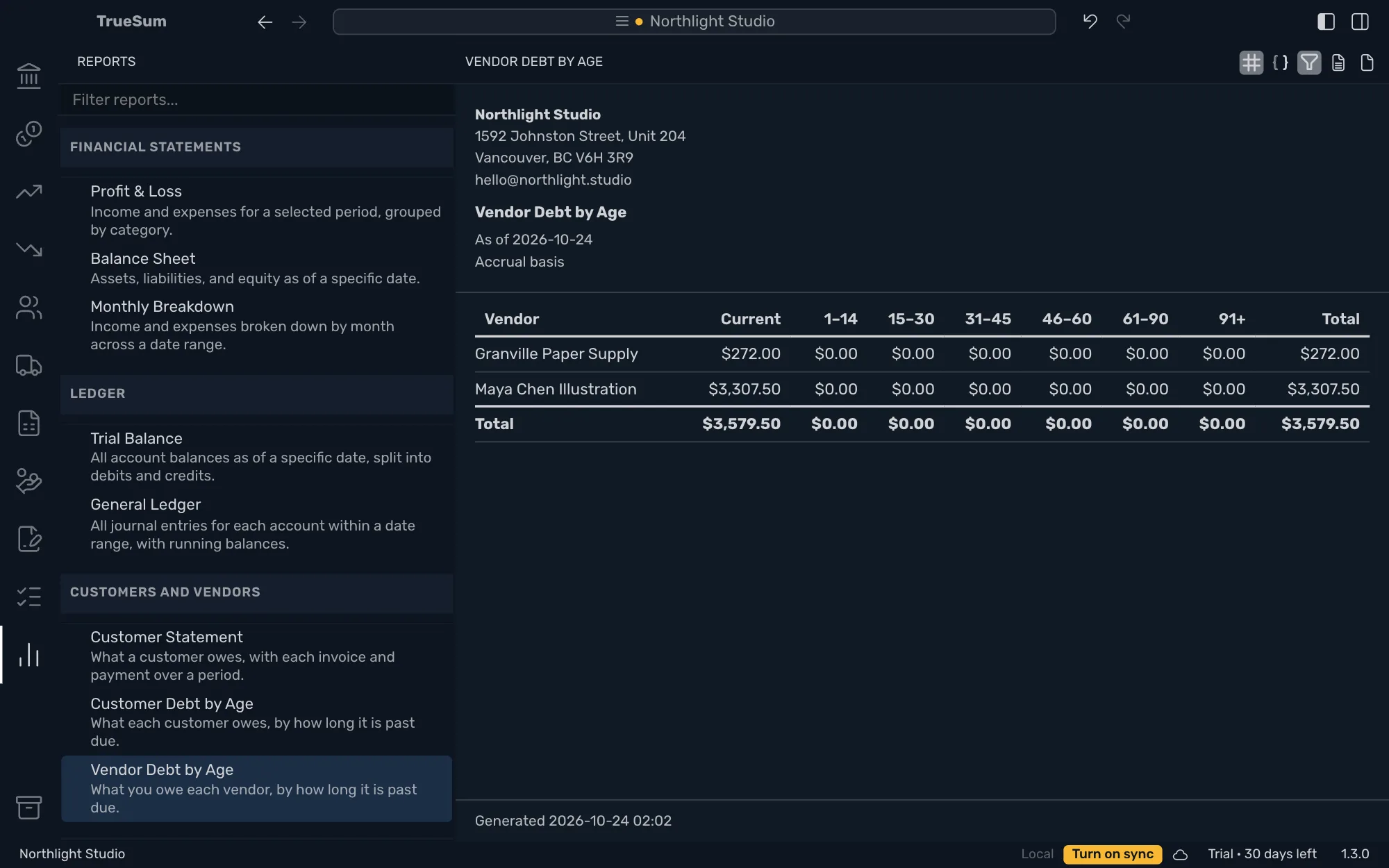The width and height of the screenshot is (1389, 868).
Task: Toggle the left sidebar panel
Action: (x=1326, y=22)
